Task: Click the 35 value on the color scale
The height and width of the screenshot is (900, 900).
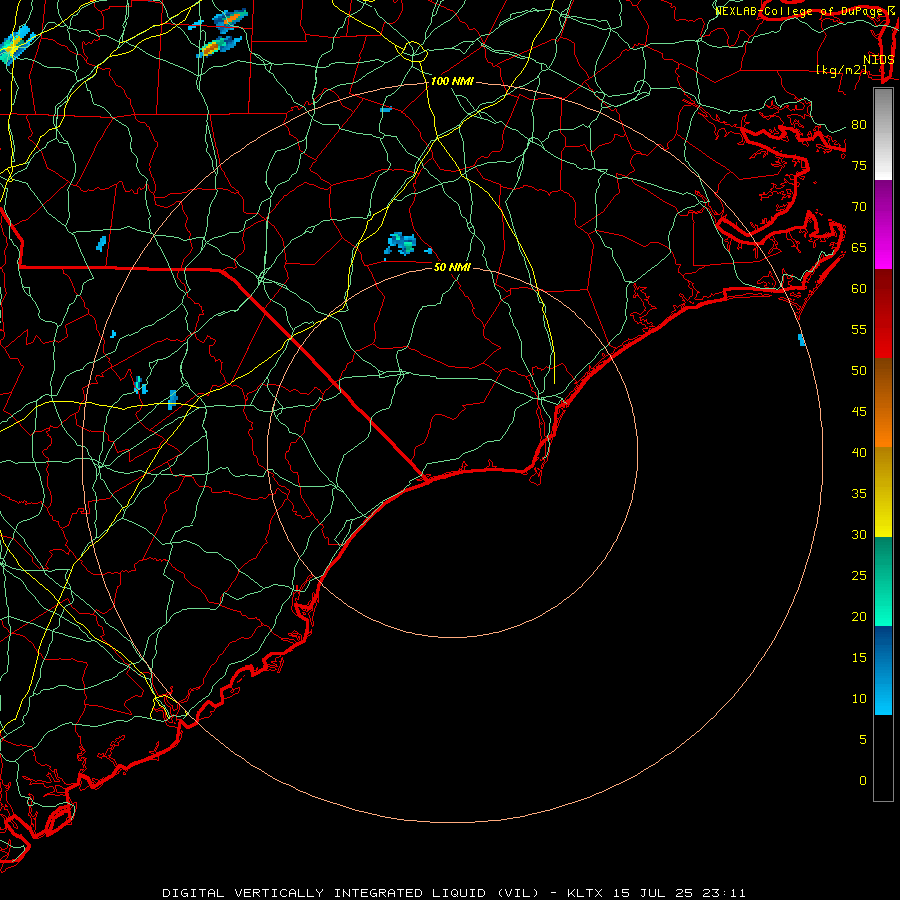Action: (859, 494)
